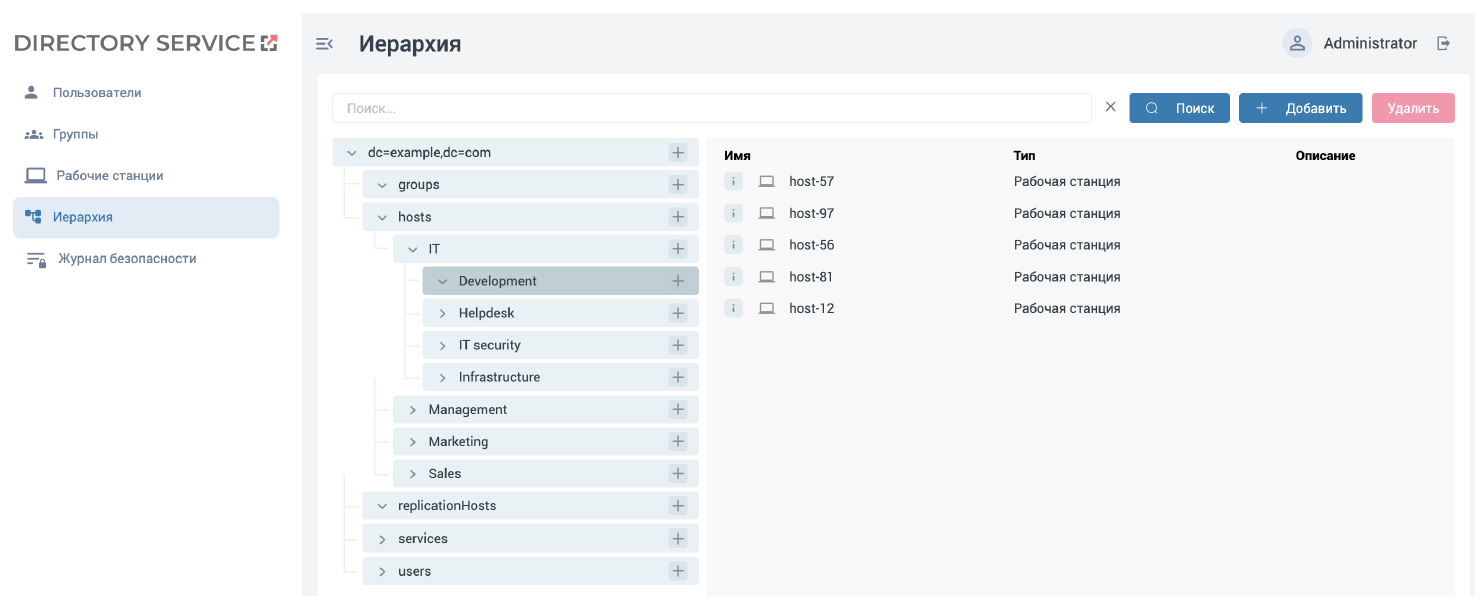Screen dimensions: 1484x601
Task: Go to Журнал безопасности page
Action: click(126, 258)
